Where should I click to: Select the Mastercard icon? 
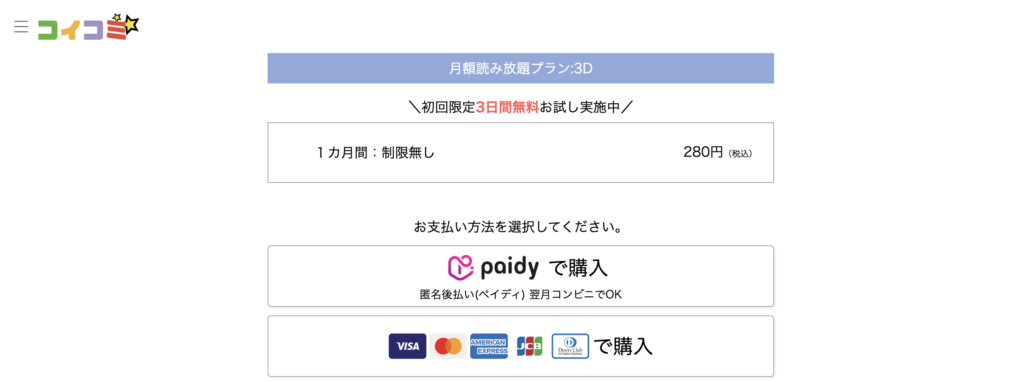[448, 347]
